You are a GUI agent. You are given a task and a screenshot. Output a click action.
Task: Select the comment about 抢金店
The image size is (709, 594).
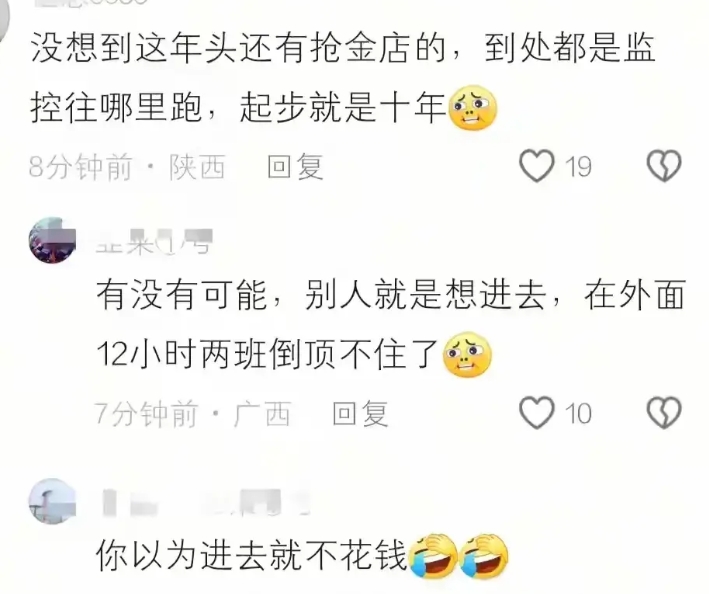343,78
